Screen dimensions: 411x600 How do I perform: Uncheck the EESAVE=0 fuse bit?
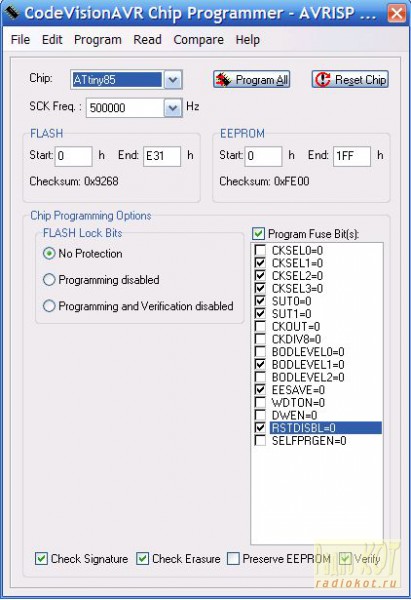click(x=260, y=390)
